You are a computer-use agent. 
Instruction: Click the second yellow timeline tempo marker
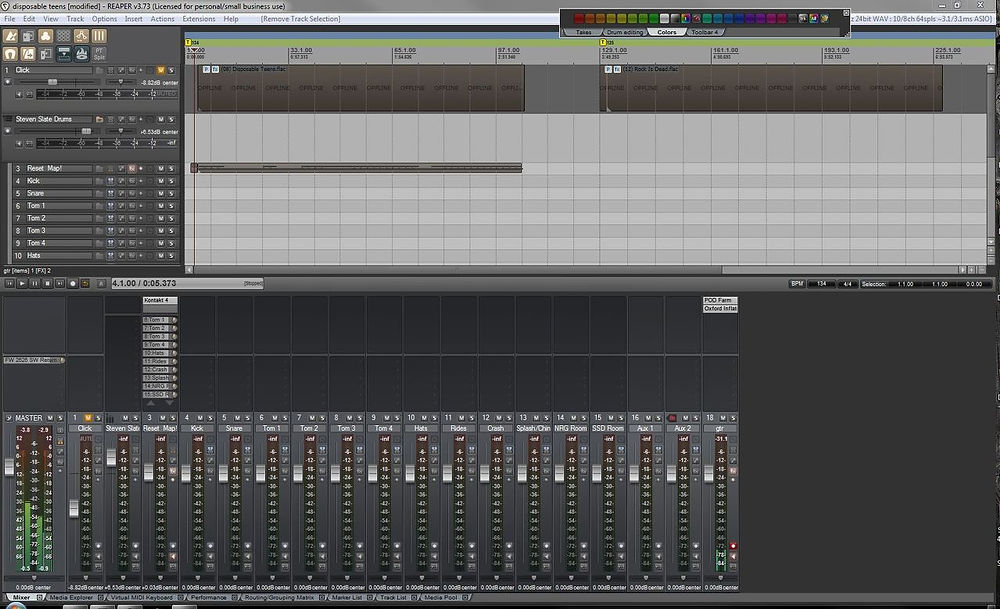point(603,42)
